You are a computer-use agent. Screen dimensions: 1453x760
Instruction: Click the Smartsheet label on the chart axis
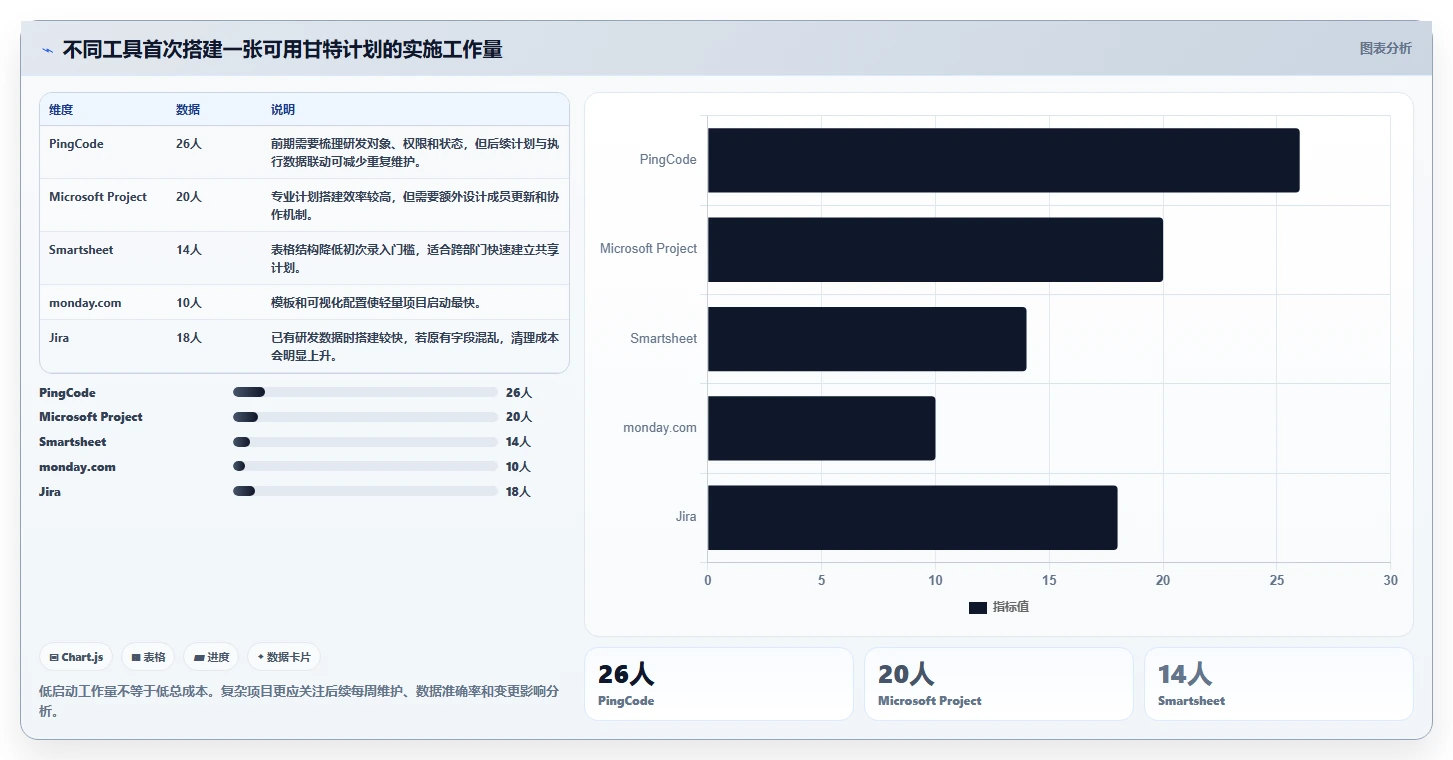[x=663, y=339]
